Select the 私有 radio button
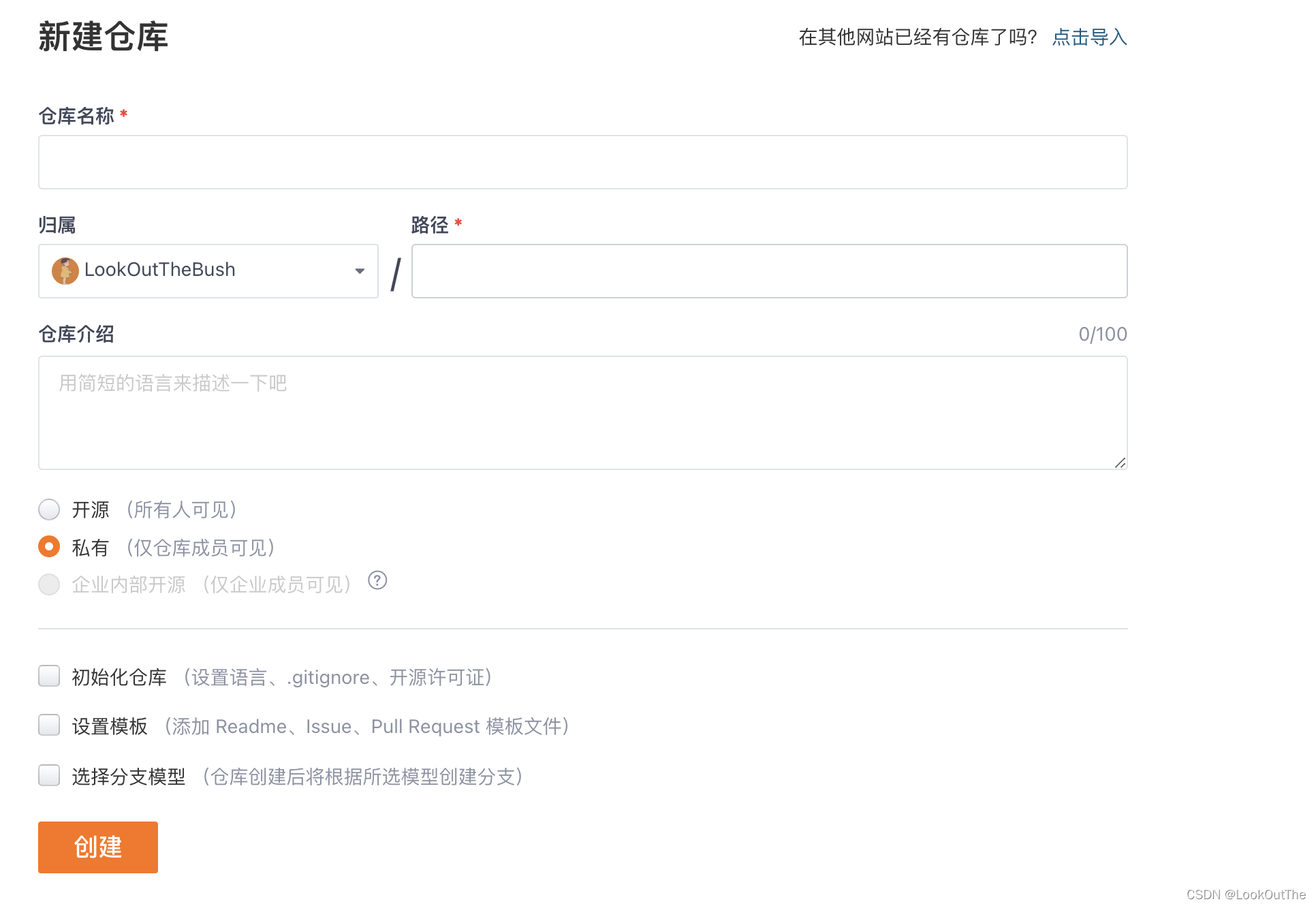 tap(49, 547)
